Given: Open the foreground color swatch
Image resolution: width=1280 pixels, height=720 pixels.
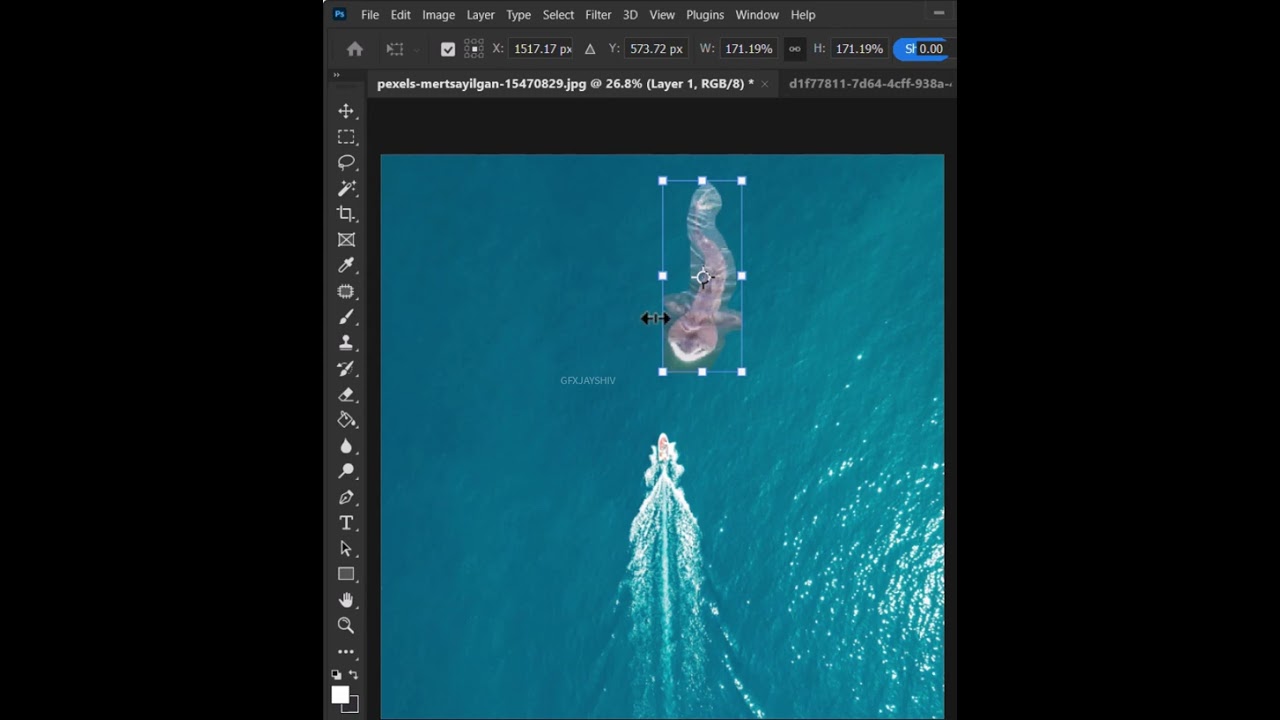Looking at the screenshot, I should click(340, 694).
